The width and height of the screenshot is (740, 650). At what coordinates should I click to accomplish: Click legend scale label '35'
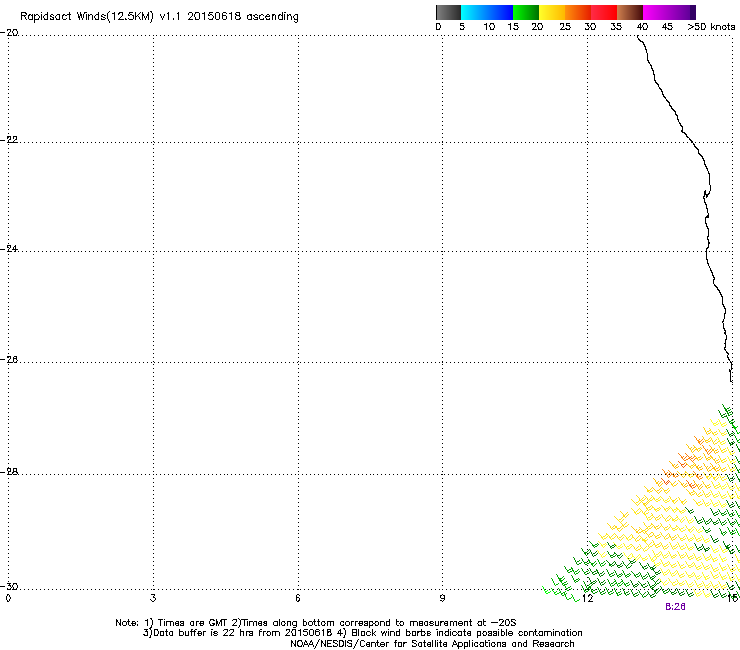(x=616, y=27)
